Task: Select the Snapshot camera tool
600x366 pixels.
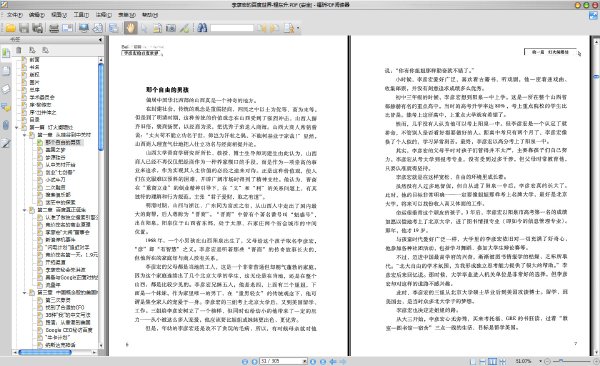Action: [171, 28]
